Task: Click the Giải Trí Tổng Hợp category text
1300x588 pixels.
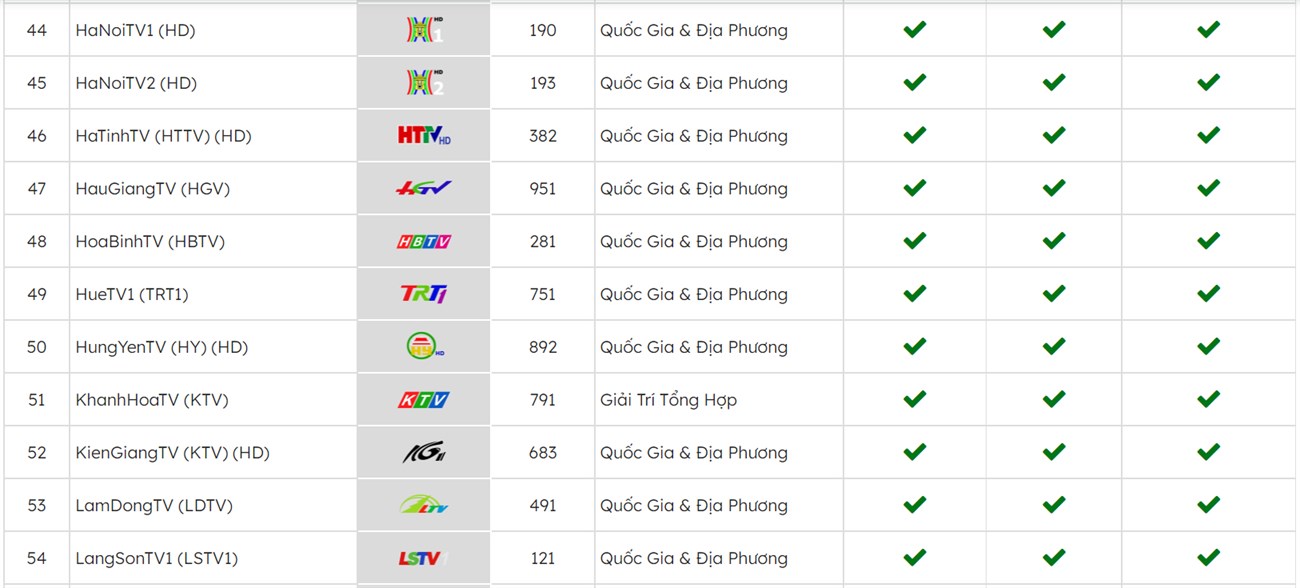Action: point(668,400)
